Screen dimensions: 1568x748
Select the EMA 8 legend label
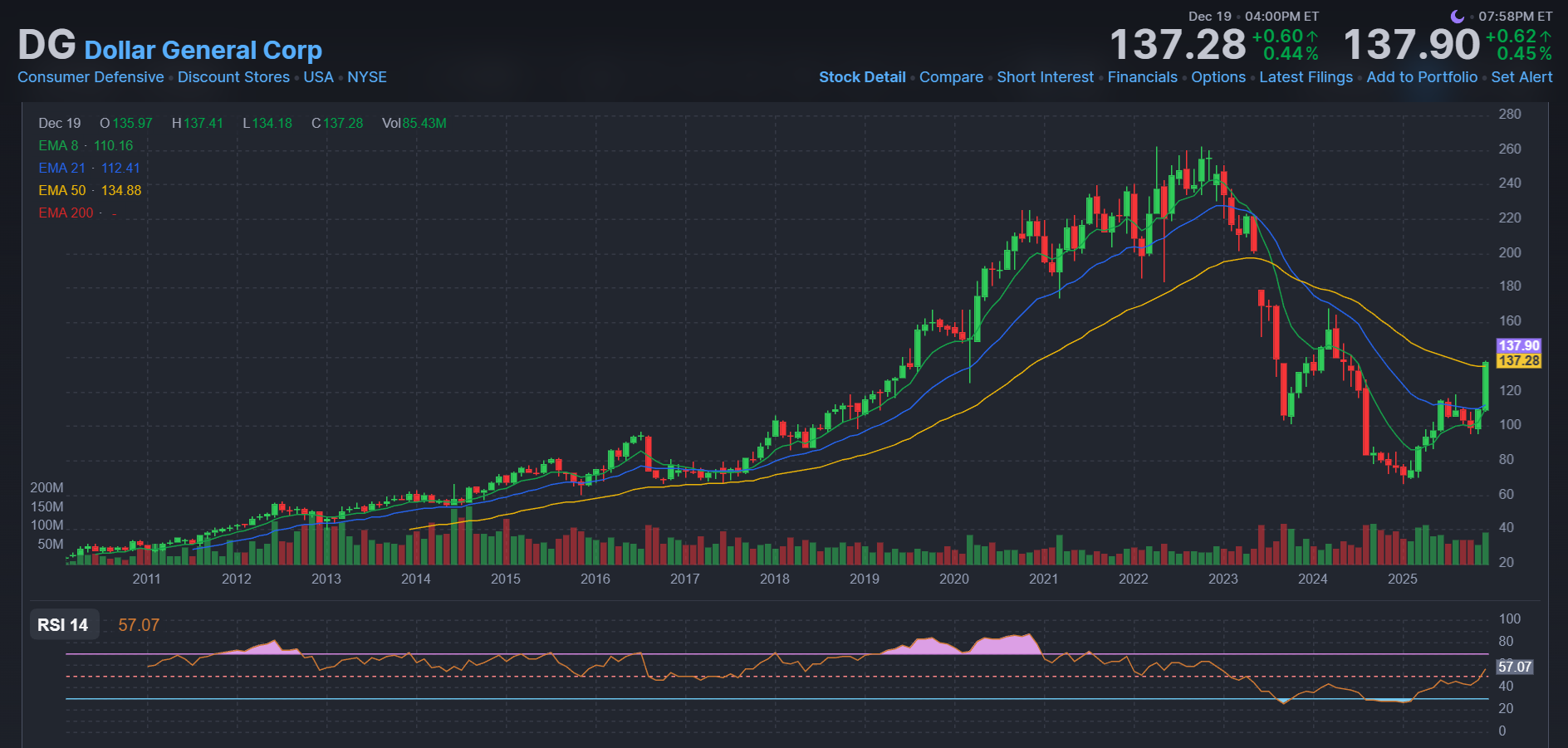(x=58, y=145)
